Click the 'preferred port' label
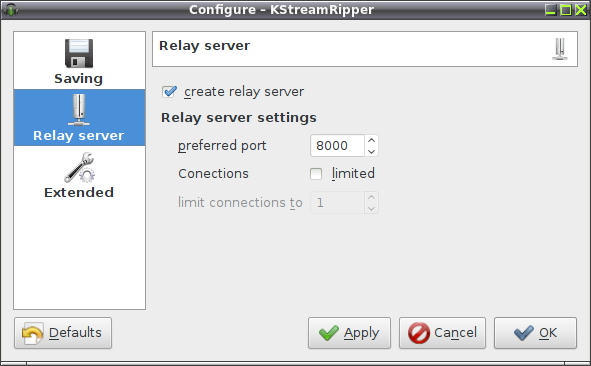Viewport: 591px width, 366px height. tap(222, 145)
